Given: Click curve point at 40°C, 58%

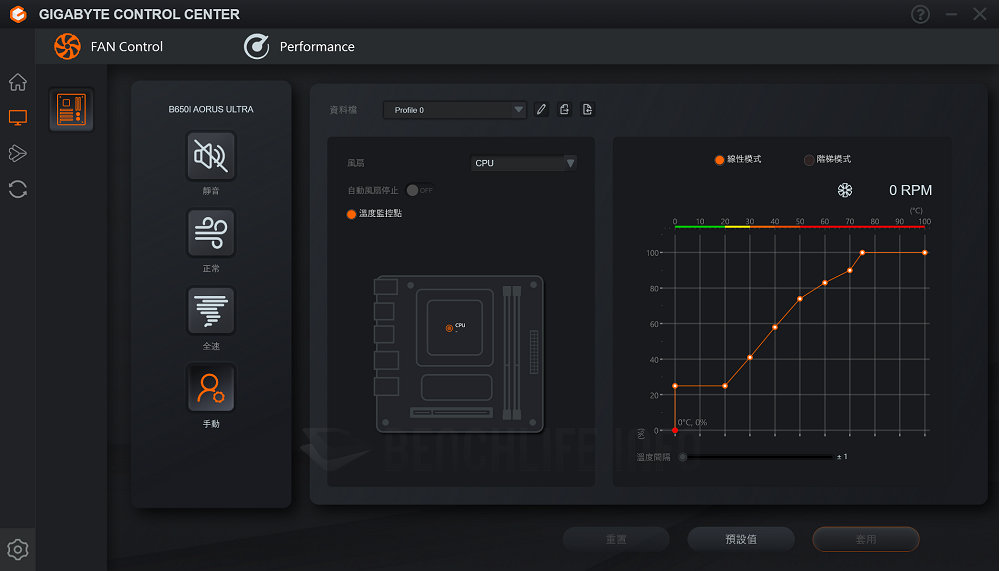Looking at the screenshot, I should pos(775,327).
